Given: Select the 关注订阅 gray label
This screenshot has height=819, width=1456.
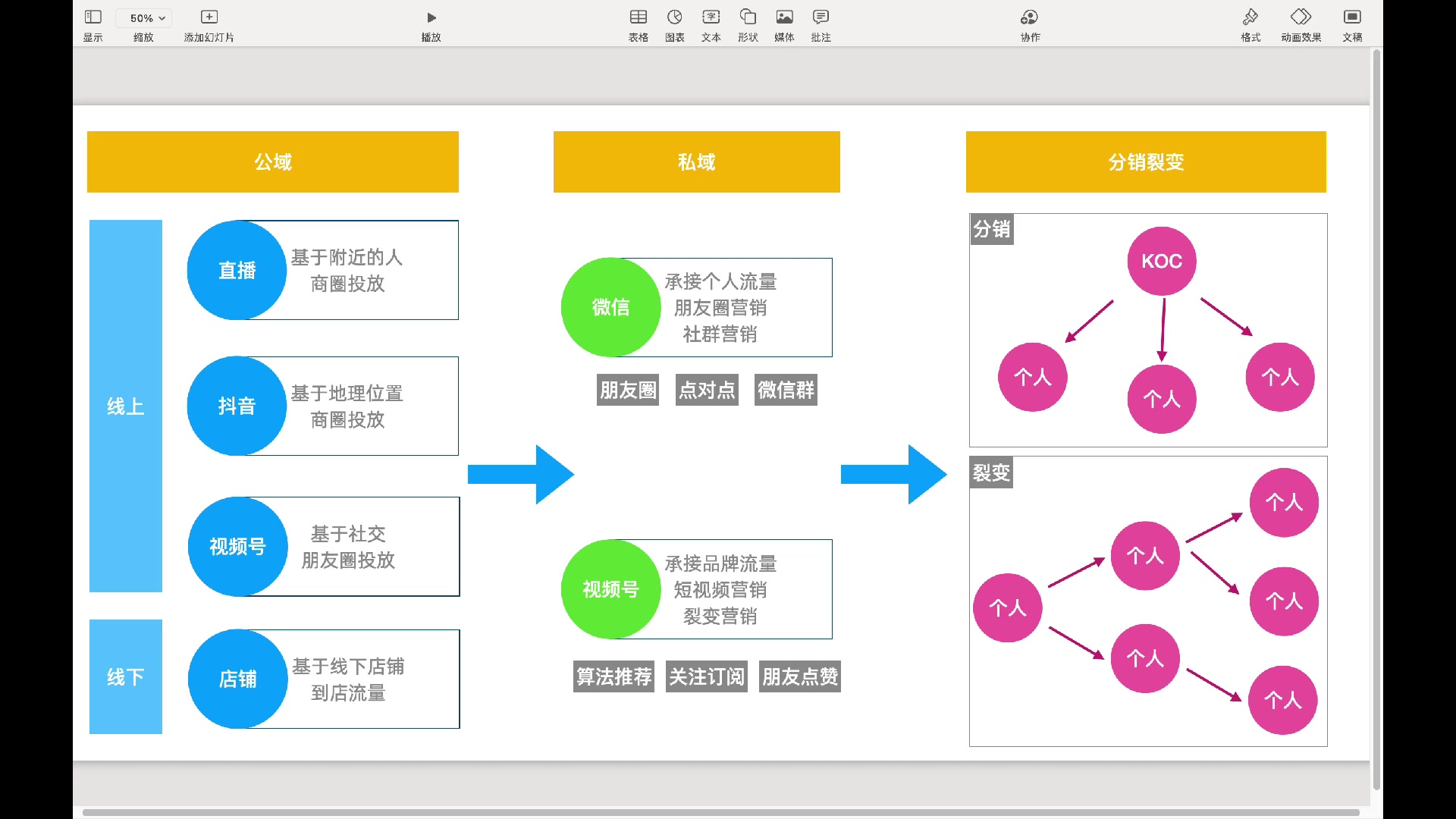Looking at the screenshot, I should click(x=707, y=676).
